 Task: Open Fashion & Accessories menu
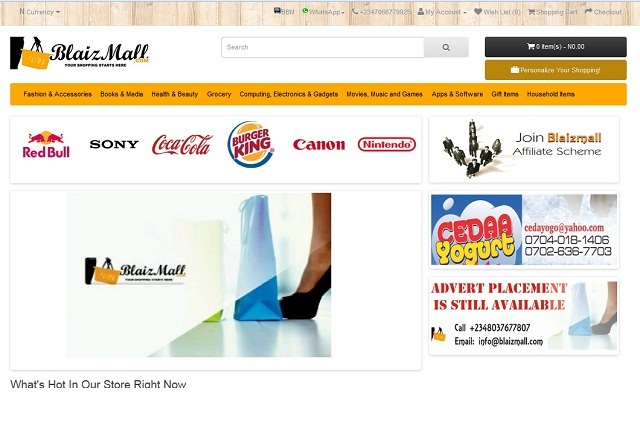[x=58, y=94]
